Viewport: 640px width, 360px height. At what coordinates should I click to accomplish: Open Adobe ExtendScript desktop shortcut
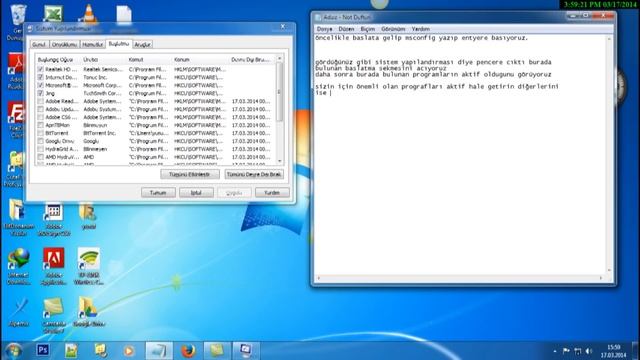[53, 212]
